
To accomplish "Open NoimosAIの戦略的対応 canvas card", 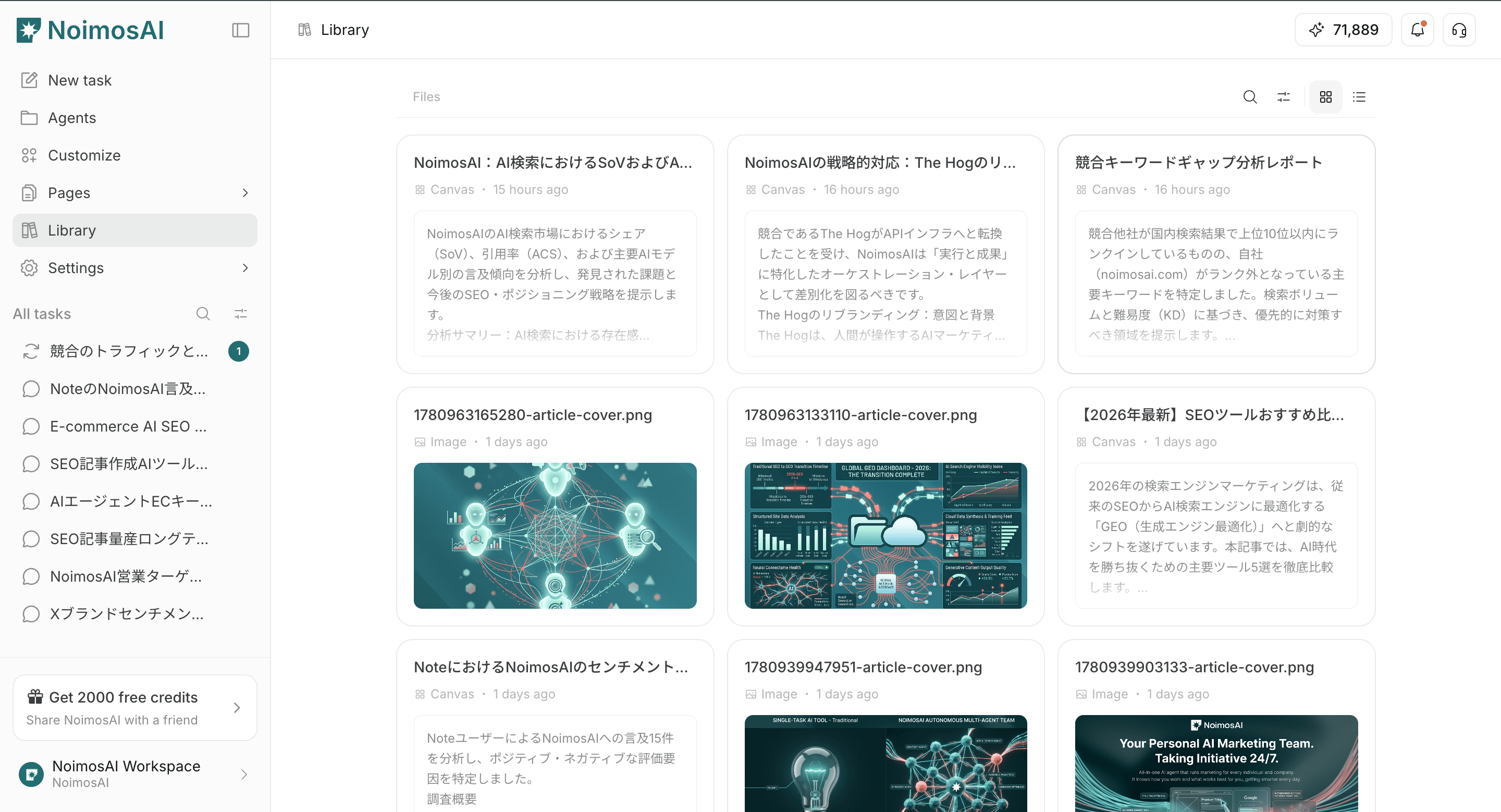I will coord(885,254).
